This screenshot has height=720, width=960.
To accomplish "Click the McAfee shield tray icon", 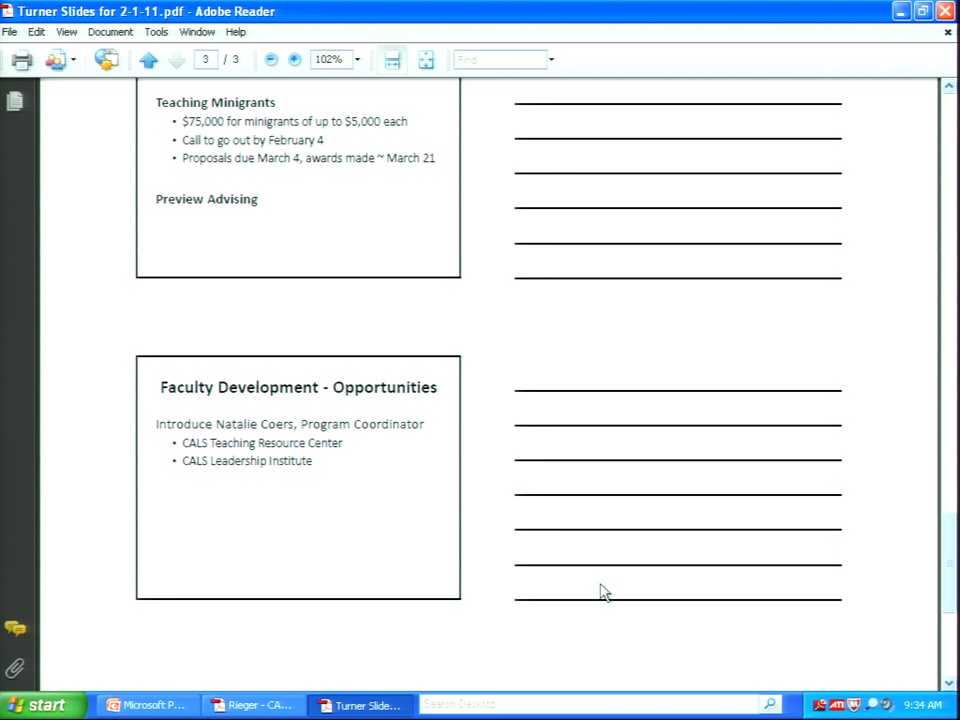I will tap(854, 705).
